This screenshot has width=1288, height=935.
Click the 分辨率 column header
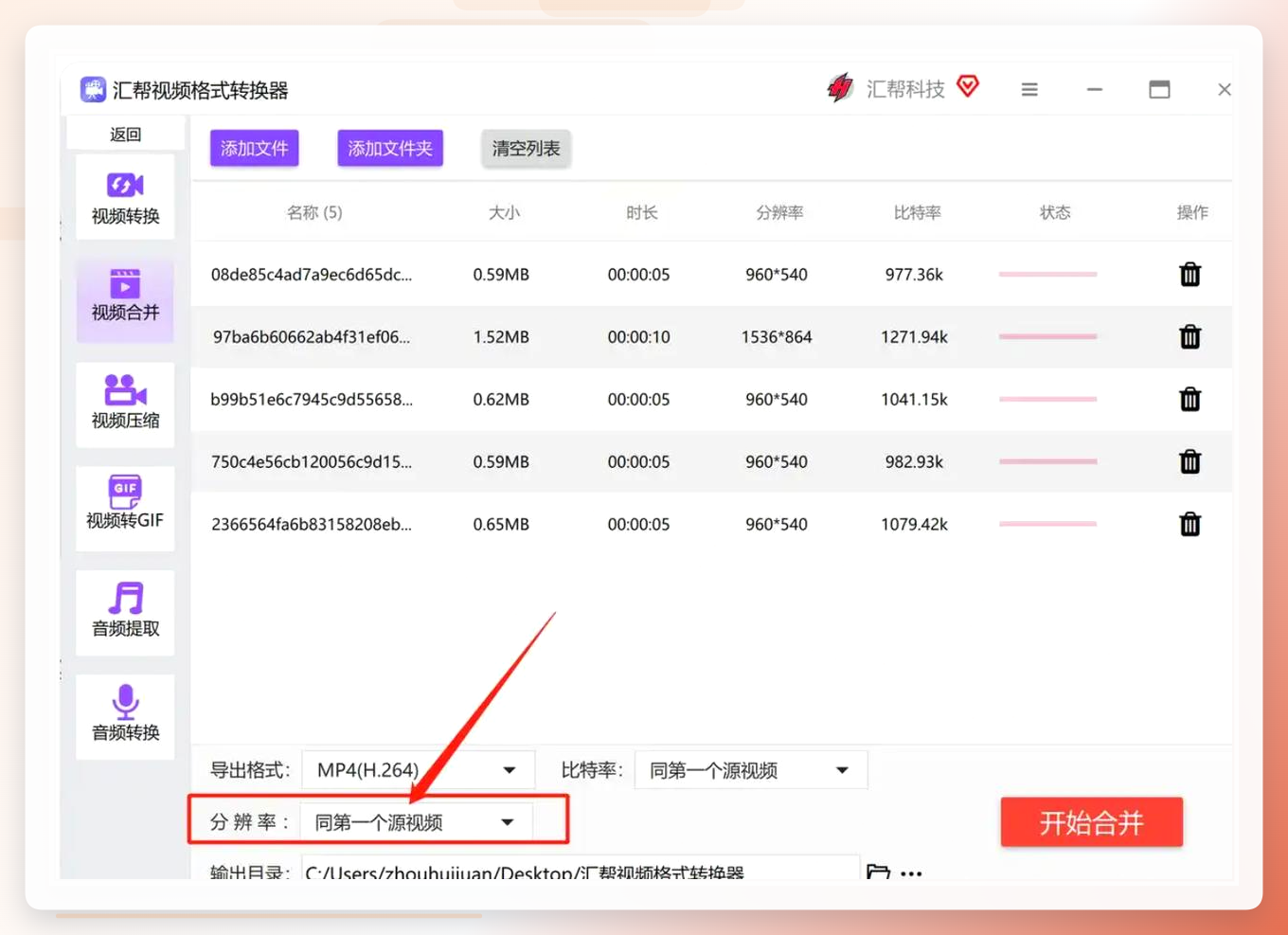click(779, 212)
